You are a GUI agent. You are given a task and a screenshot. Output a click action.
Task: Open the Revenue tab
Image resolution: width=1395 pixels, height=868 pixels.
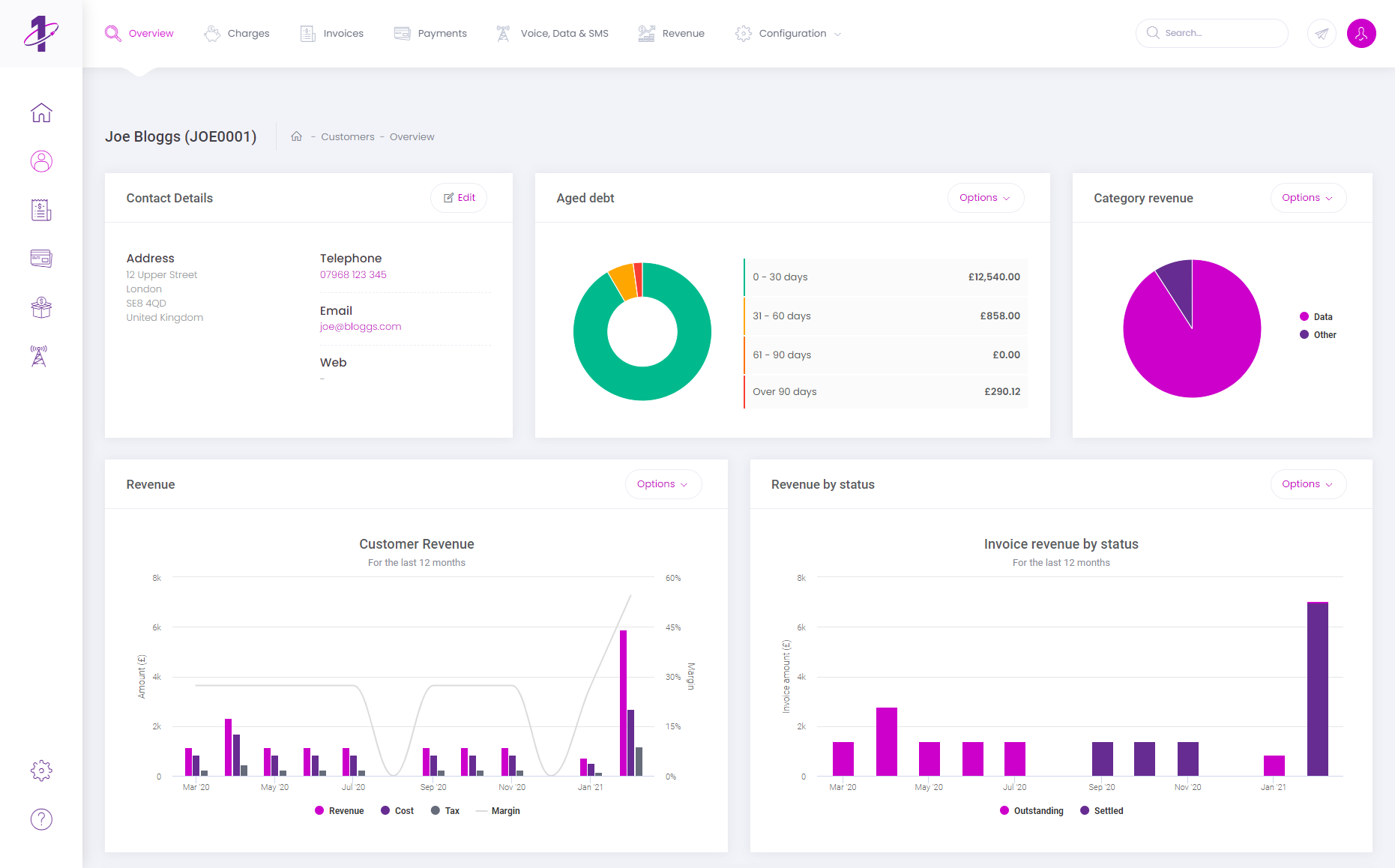pos(672,34)
